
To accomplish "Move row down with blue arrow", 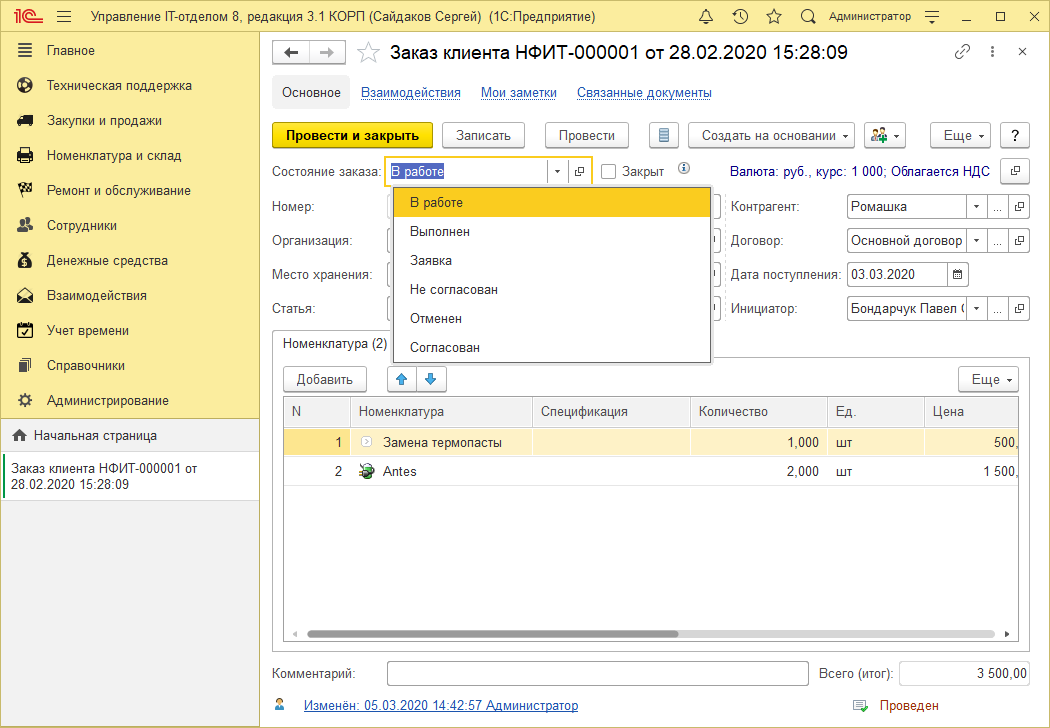I will [431, 379].
